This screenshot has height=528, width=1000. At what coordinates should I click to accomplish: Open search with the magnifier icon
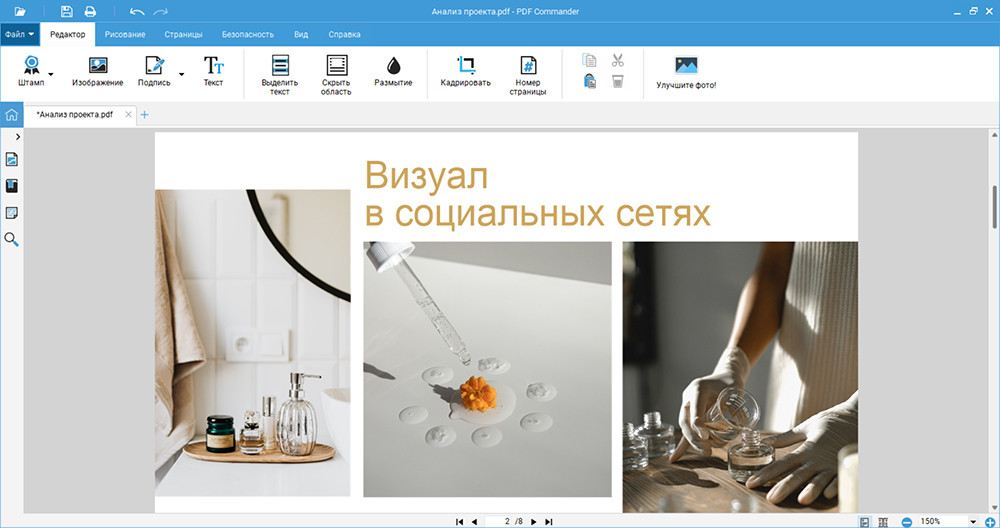[x=11, y=240]
